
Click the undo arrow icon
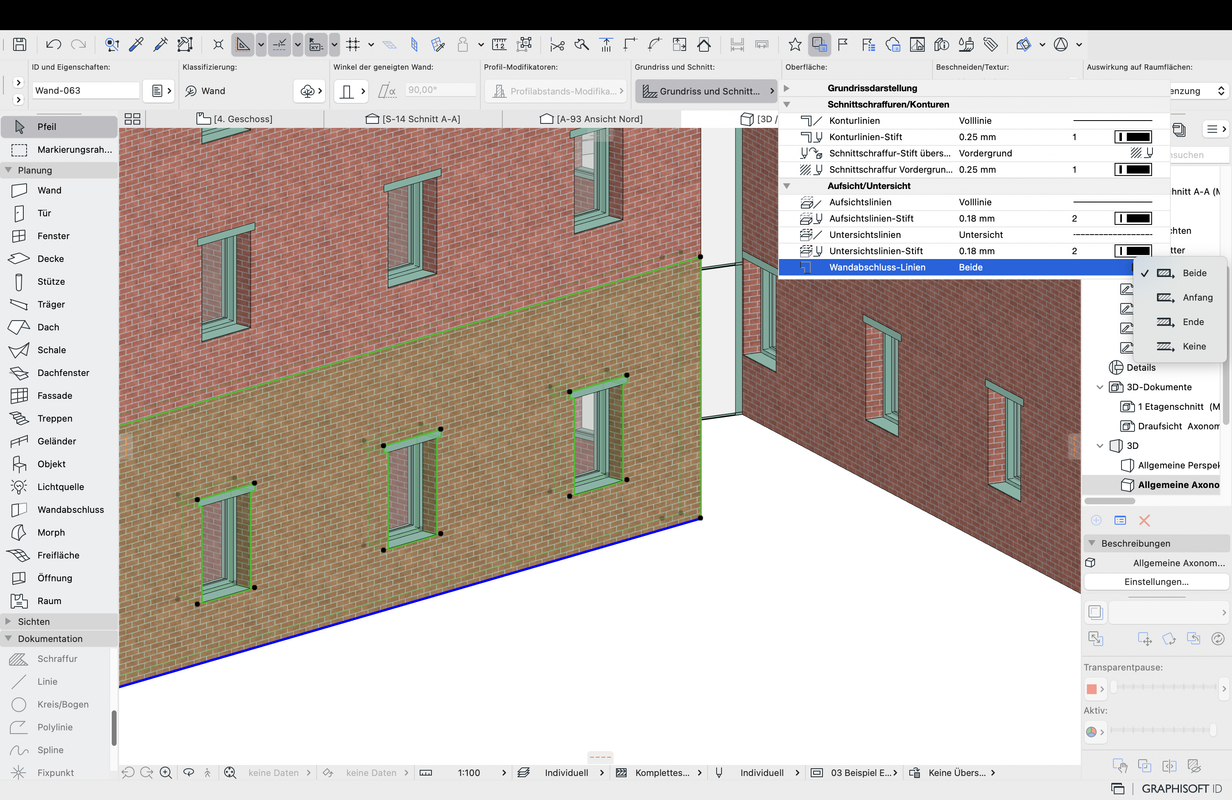(53, 45)
